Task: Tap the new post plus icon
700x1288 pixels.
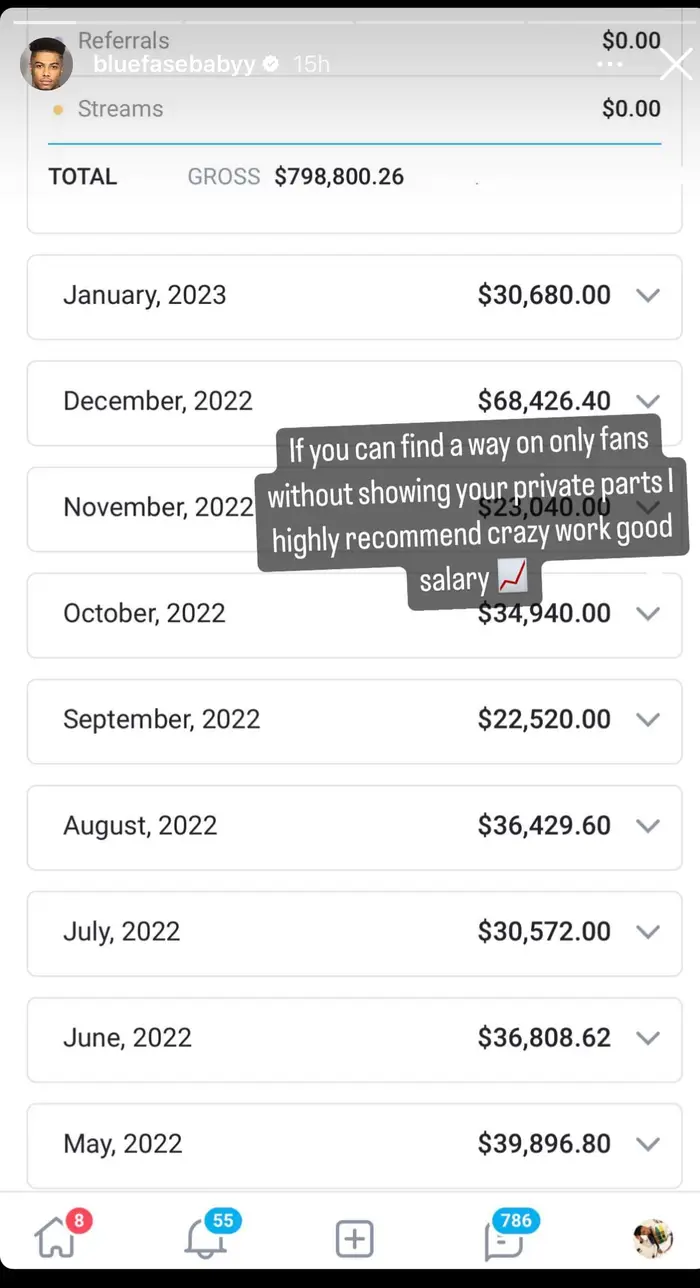Action: (x=354, y=1239)
